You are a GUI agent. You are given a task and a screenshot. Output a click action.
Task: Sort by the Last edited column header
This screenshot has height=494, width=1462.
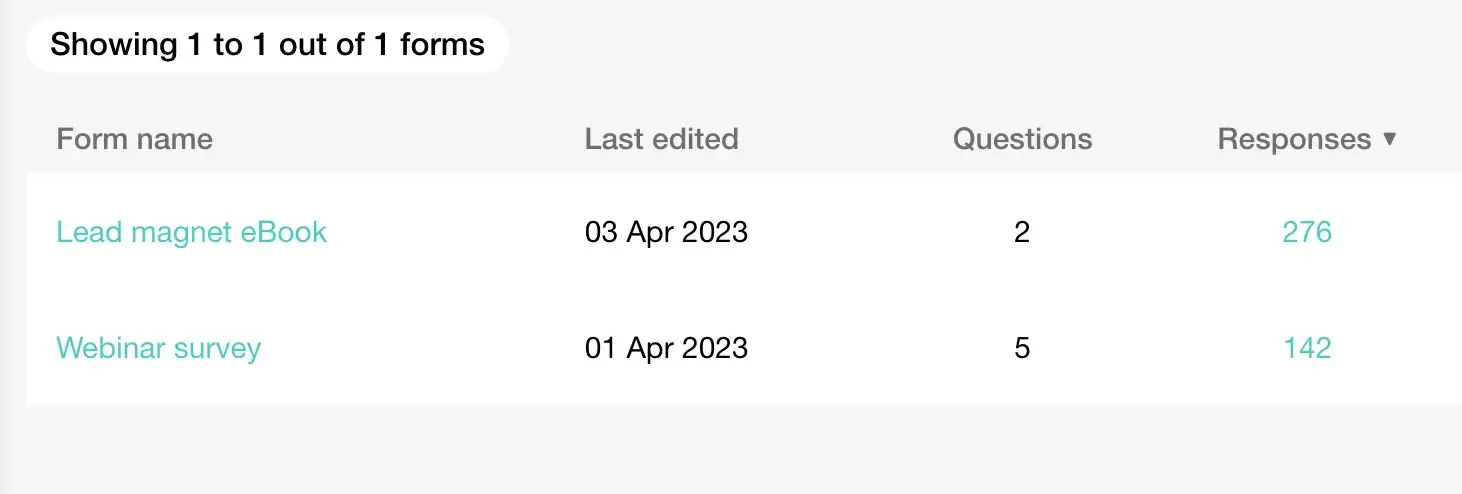pyautogui.click(x=662, y=139)
